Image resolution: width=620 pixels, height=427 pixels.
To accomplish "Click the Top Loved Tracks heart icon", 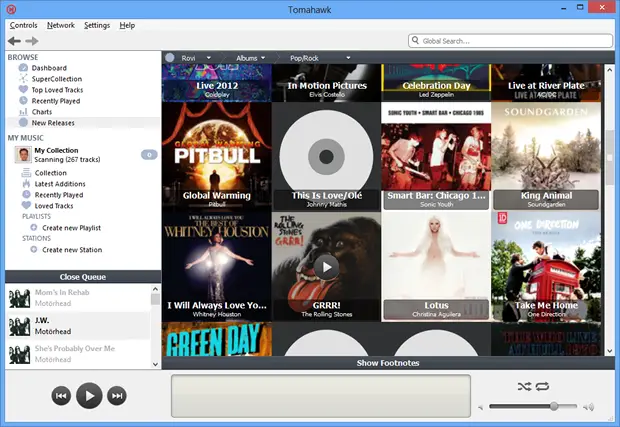I will 23,90.
